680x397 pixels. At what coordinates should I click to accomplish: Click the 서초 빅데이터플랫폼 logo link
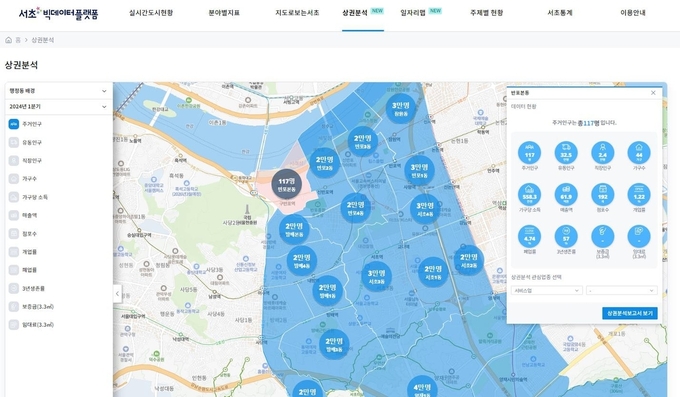click(x=58, y=13)
